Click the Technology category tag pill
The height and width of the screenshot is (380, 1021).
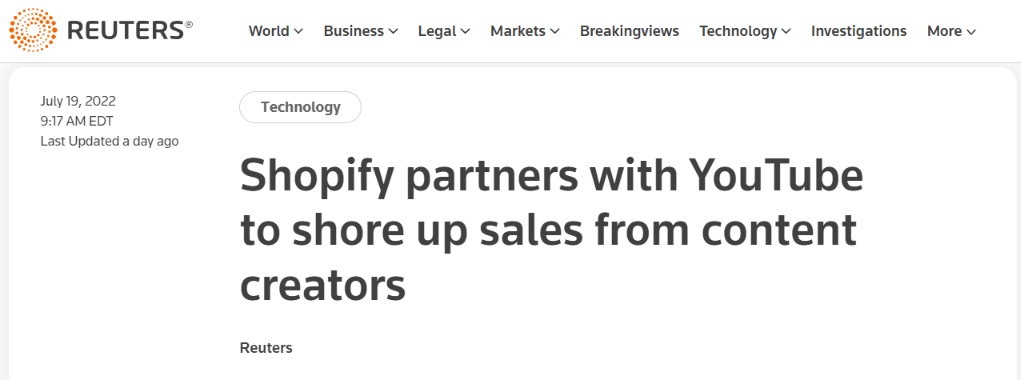300,107
